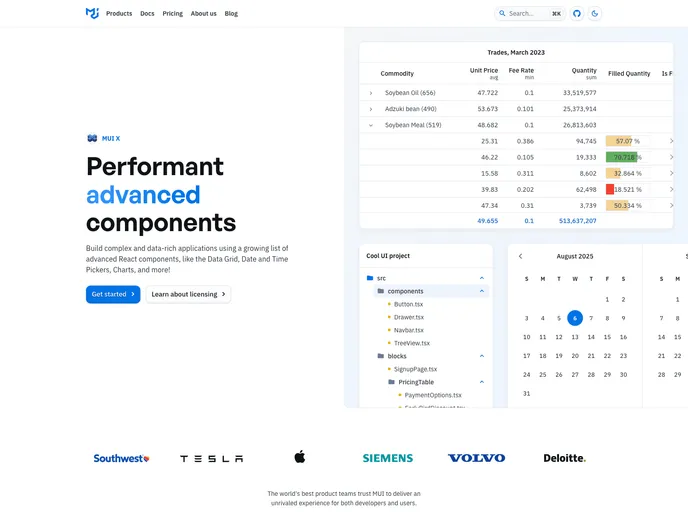The image size is (688, 512).
Task: Click the components folder icon
Action: tap(381, 291)
